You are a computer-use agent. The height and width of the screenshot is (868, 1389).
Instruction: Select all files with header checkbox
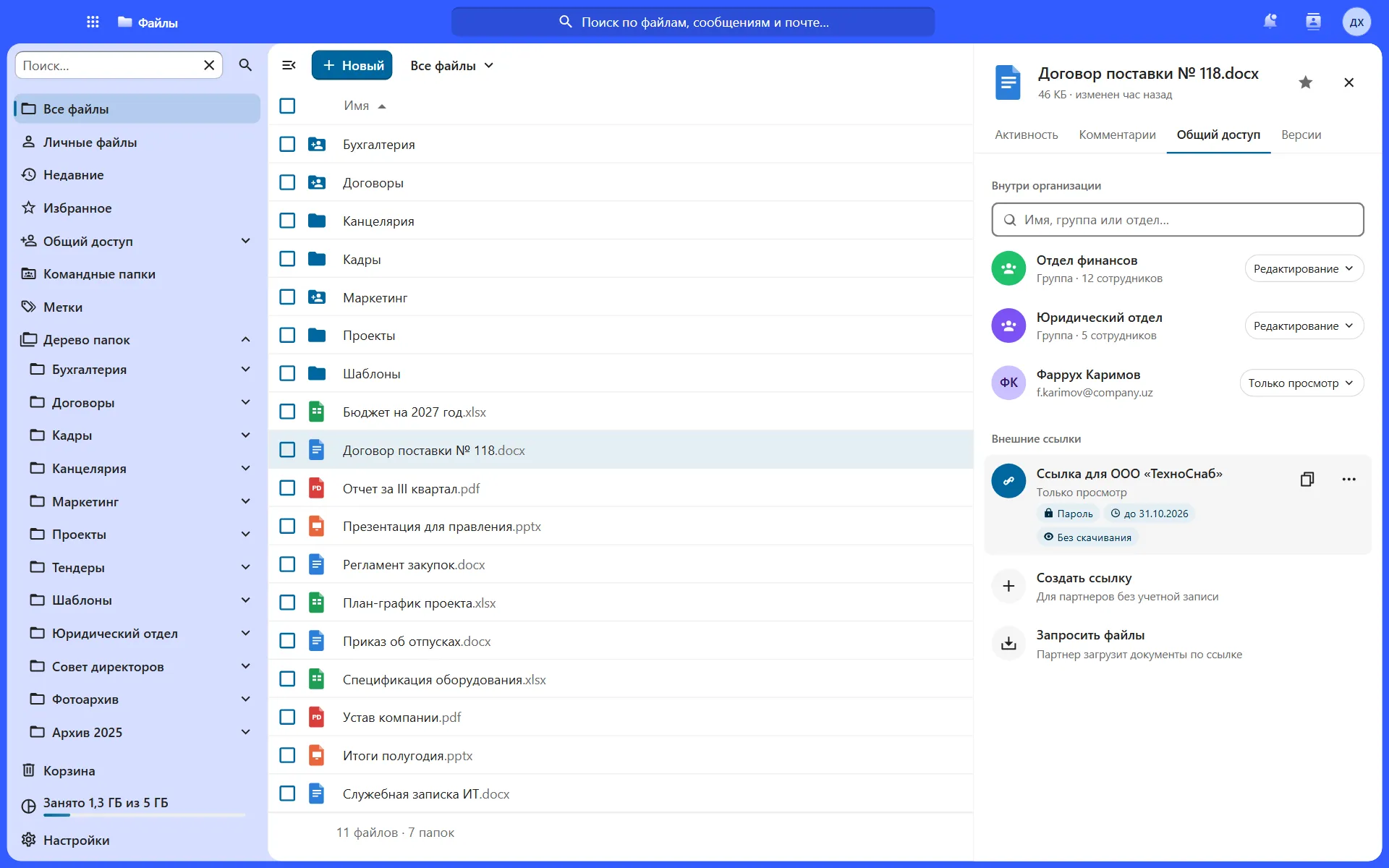(x=287, y=106)
